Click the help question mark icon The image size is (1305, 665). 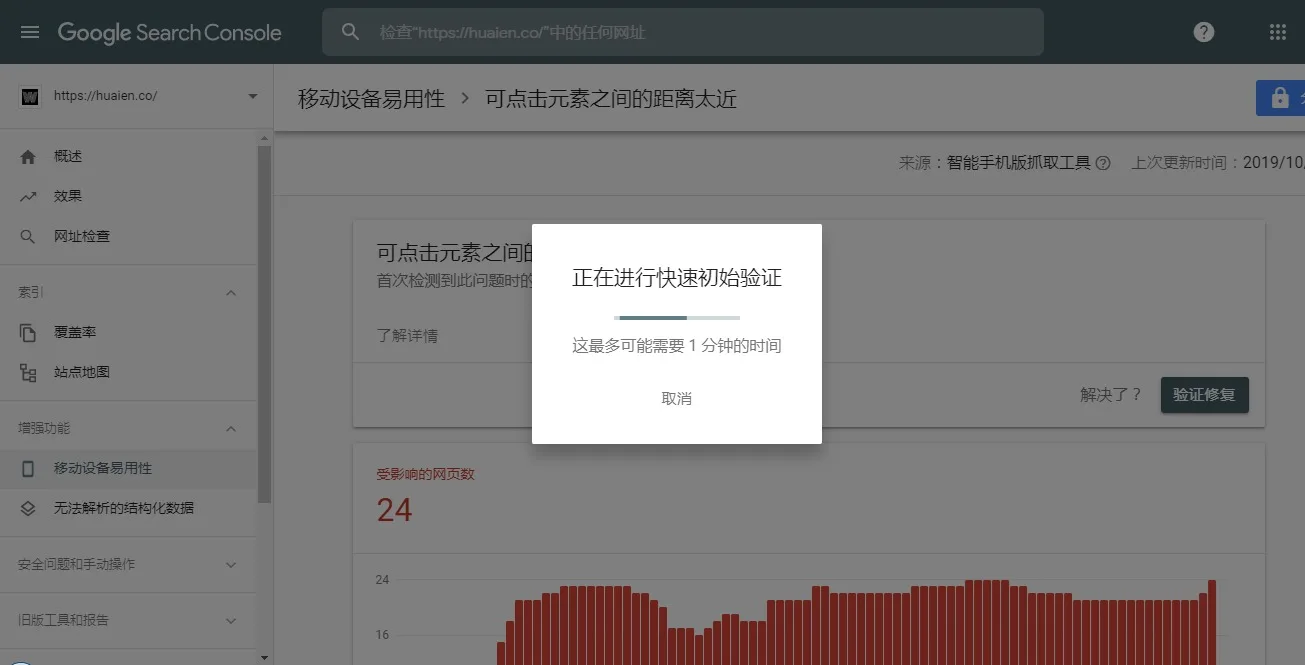1203,31
